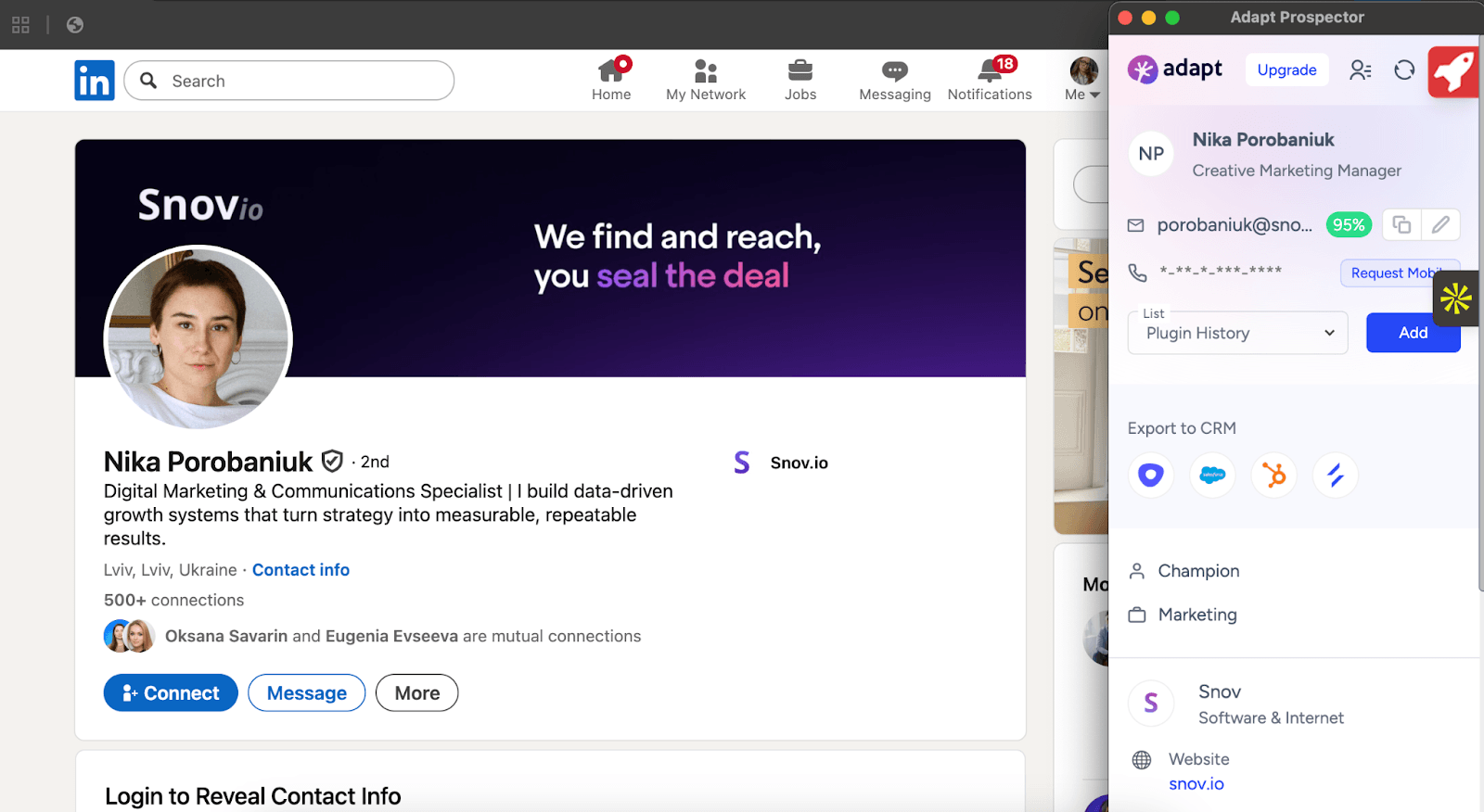The image size is (1484, 812).
Task: Click the LinkedIn logo icon
Action: click(x=95, y=81)
